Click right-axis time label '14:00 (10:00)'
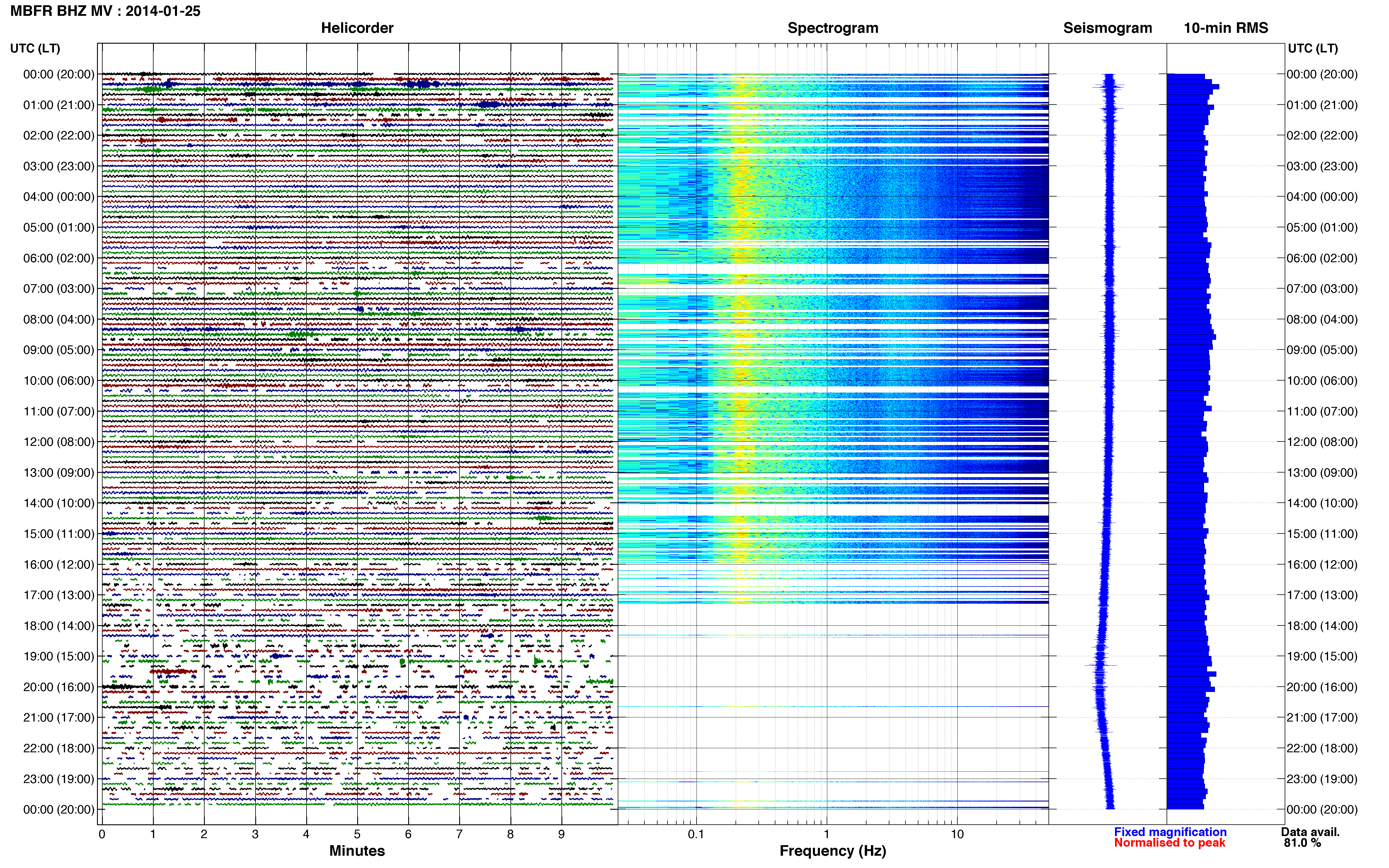This screenshot has height=868, width=1389. 1322,504
